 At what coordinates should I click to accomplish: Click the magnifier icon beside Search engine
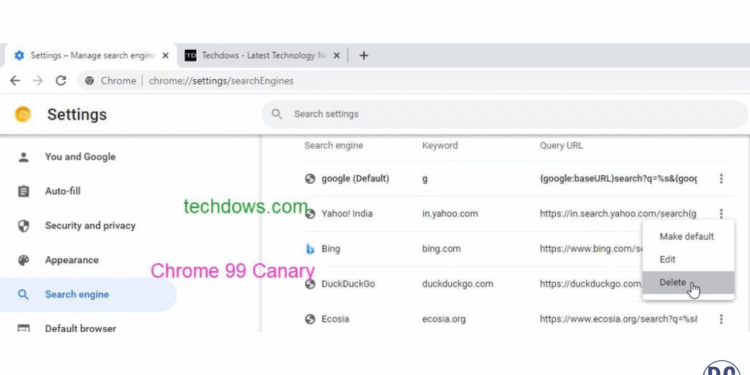pyautogui.click(x=23, y=295)
